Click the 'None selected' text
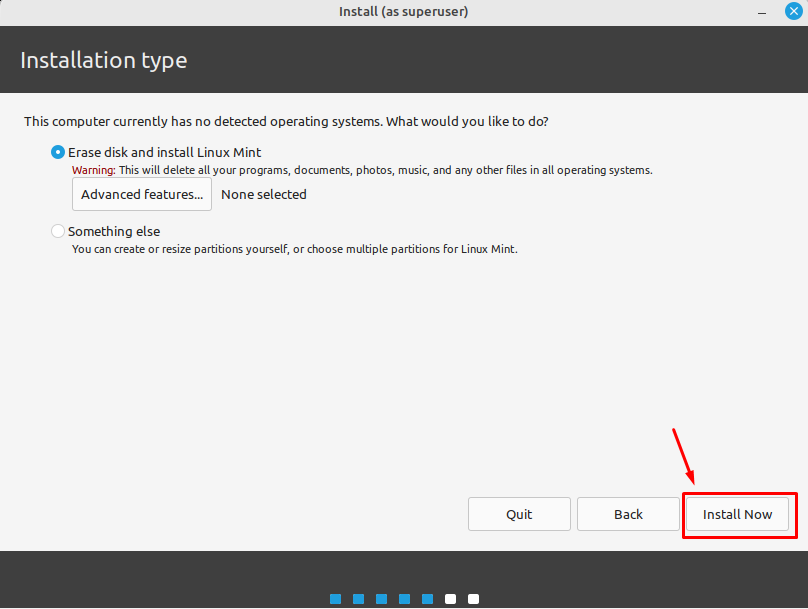Image resolution: width=808 pixels, height=609 pixels. 264,194
